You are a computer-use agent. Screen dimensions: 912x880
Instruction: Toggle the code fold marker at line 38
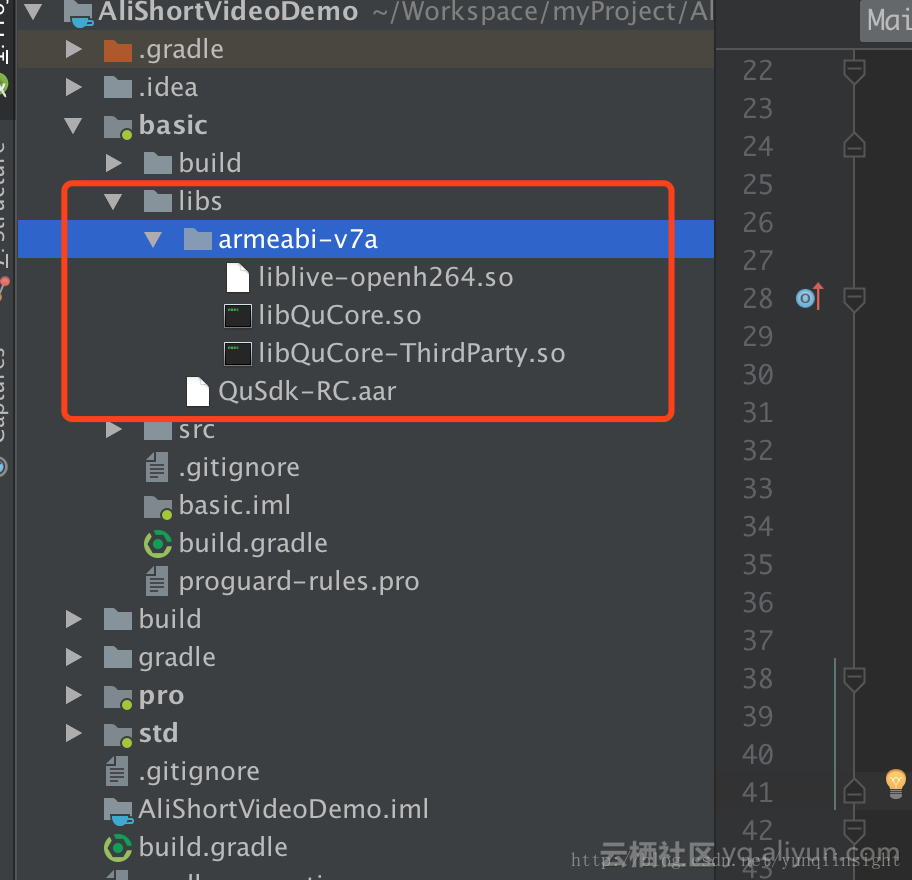click(854, 679)
